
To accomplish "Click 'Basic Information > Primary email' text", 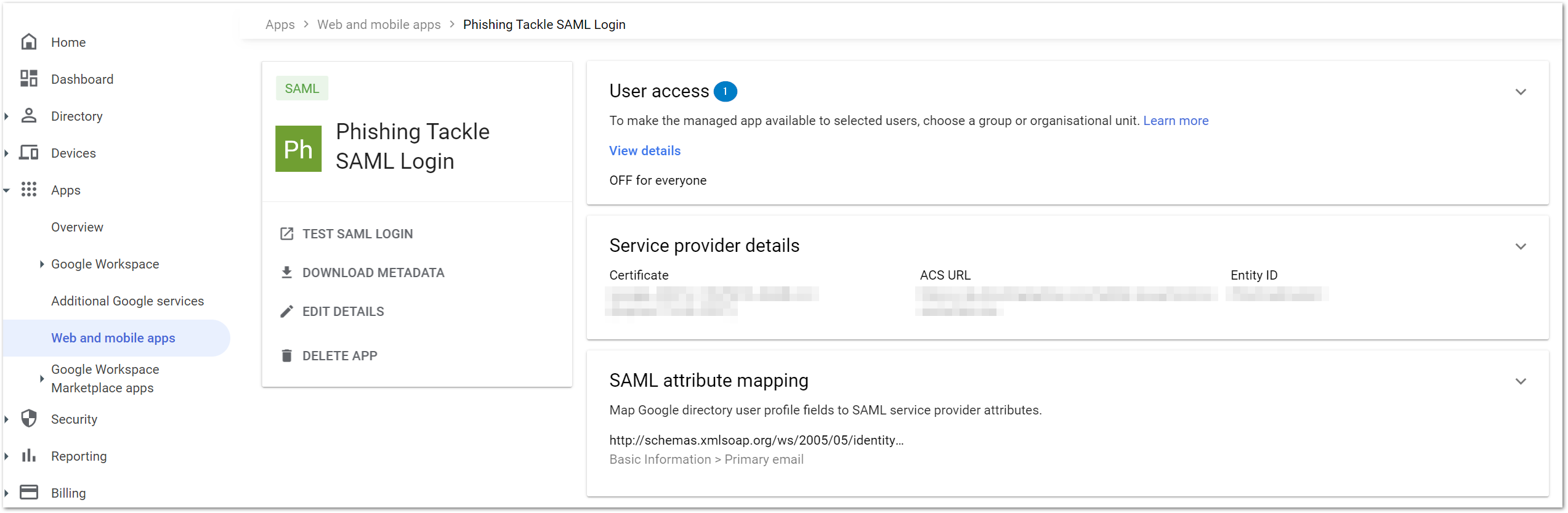I will (706, 459).
